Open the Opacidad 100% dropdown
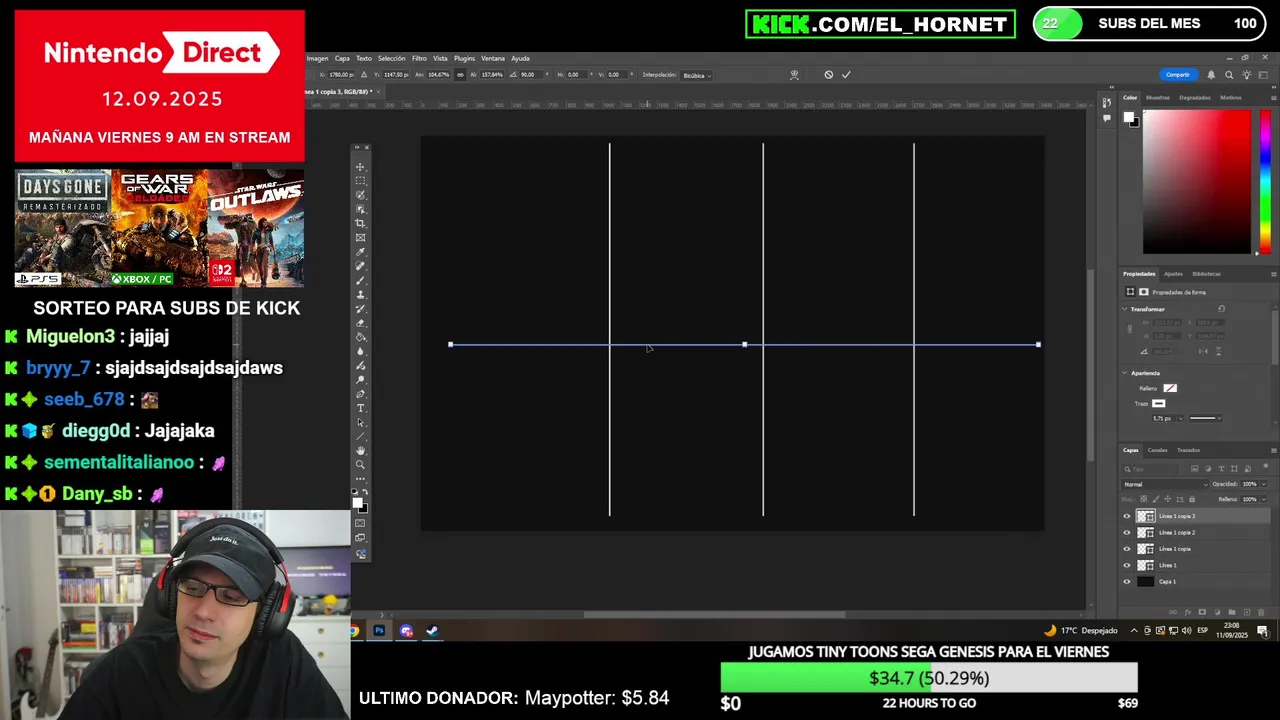The image size is (1280, 720). pos(1263,484)
